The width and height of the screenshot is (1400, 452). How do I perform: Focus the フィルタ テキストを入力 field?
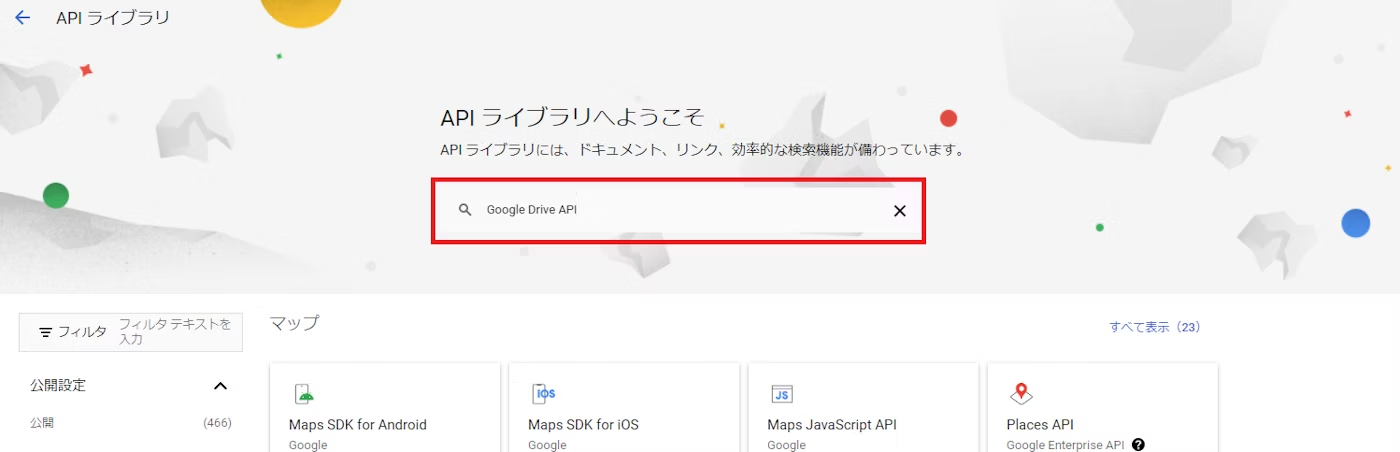(x=176, y=332)
